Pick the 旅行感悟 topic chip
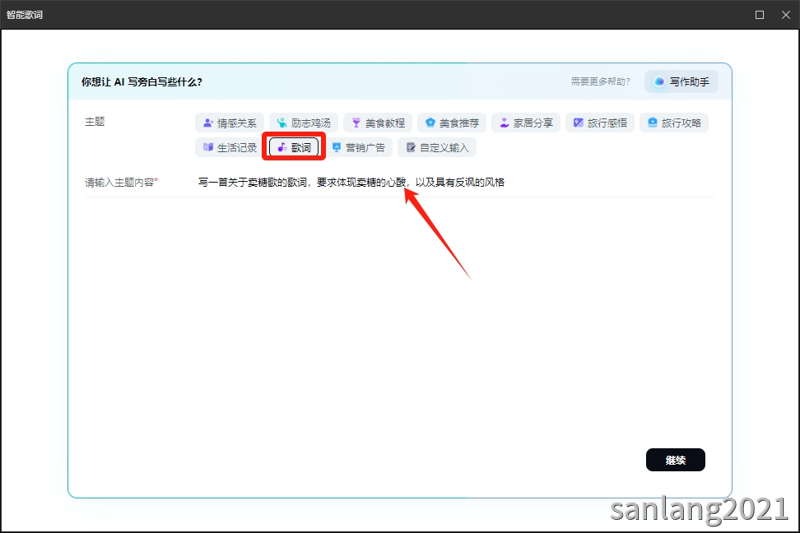The image size is (800, 533). tap(600, 123)
